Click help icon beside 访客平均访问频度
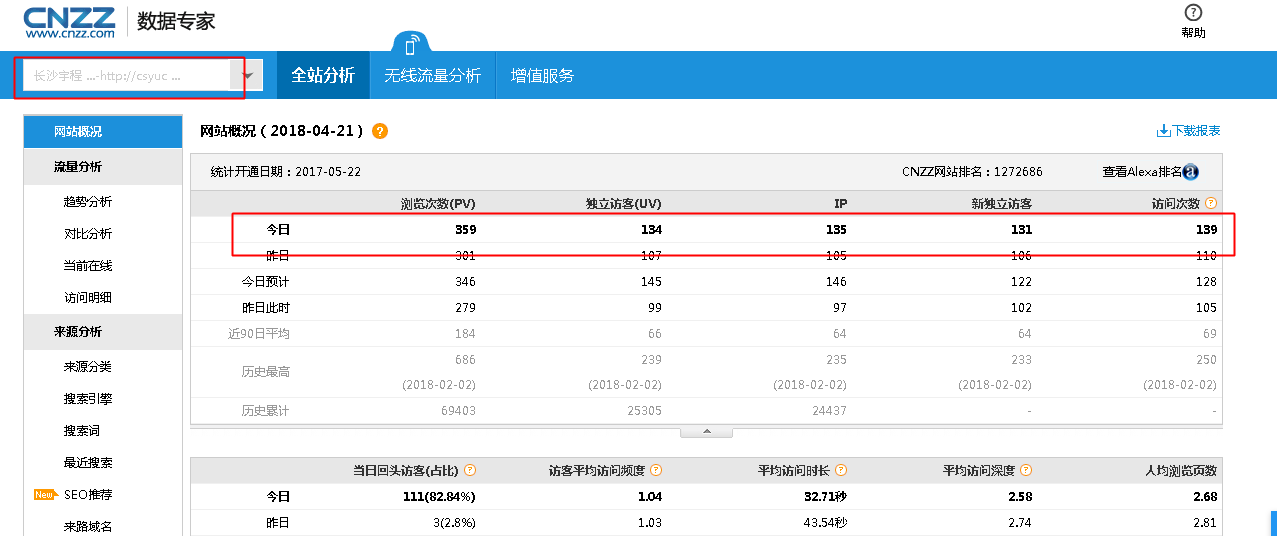Screen dimensions: 1277x536 (x=656, y=470)
